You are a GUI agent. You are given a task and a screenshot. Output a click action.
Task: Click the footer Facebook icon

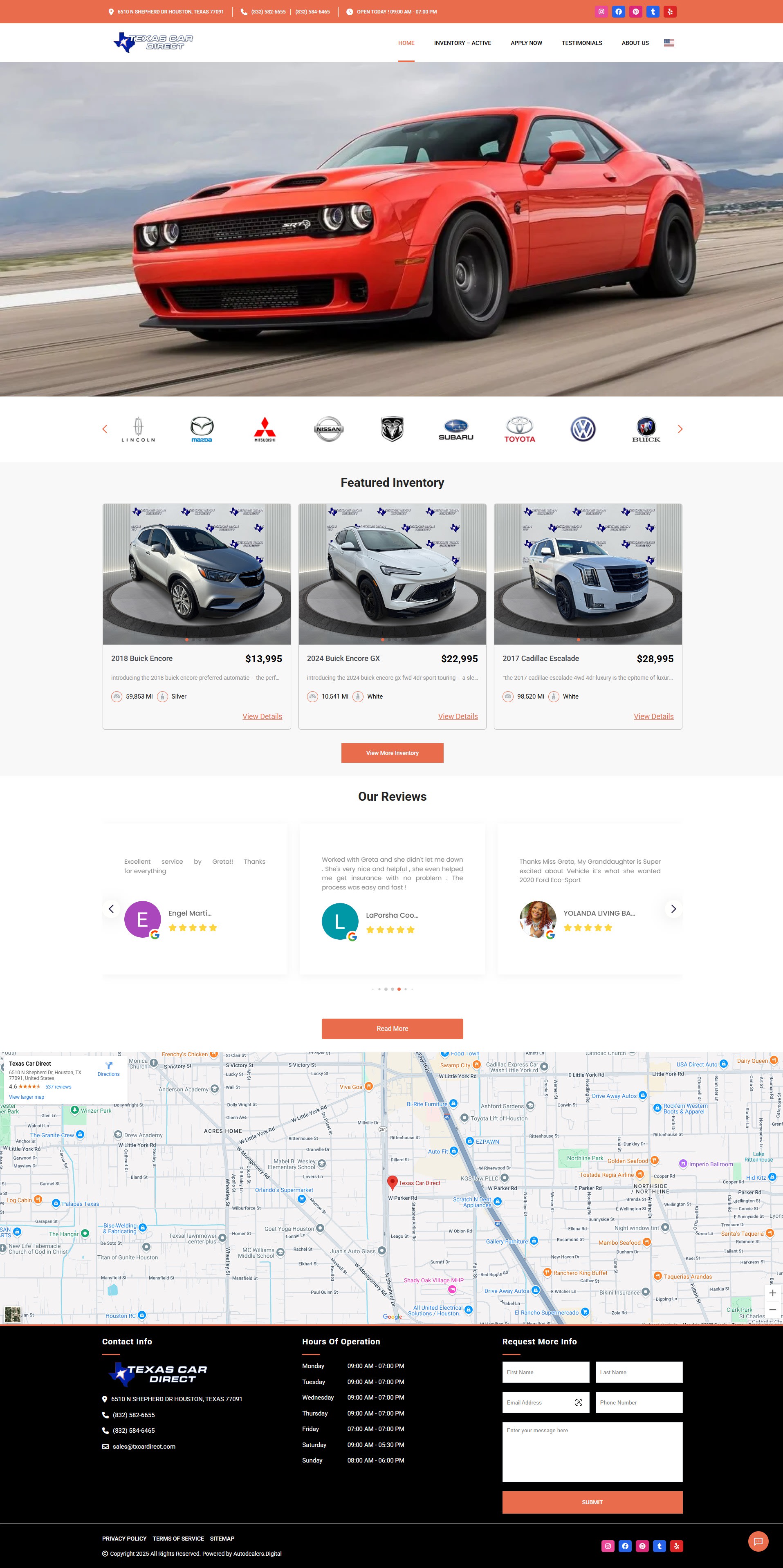click(x=625, y=1546)
